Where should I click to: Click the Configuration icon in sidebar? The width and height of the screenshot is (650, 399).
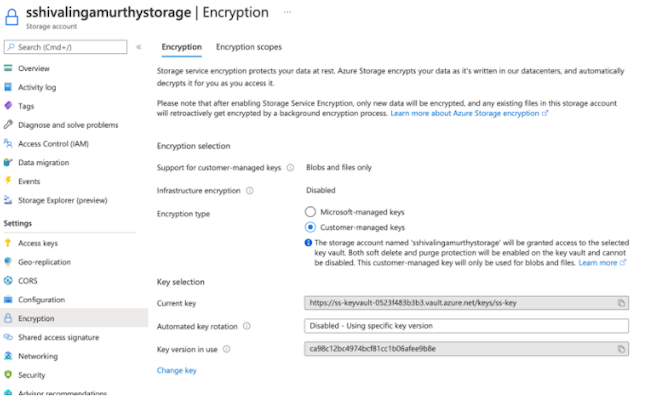pyautogui.click(x=8, y=299)
